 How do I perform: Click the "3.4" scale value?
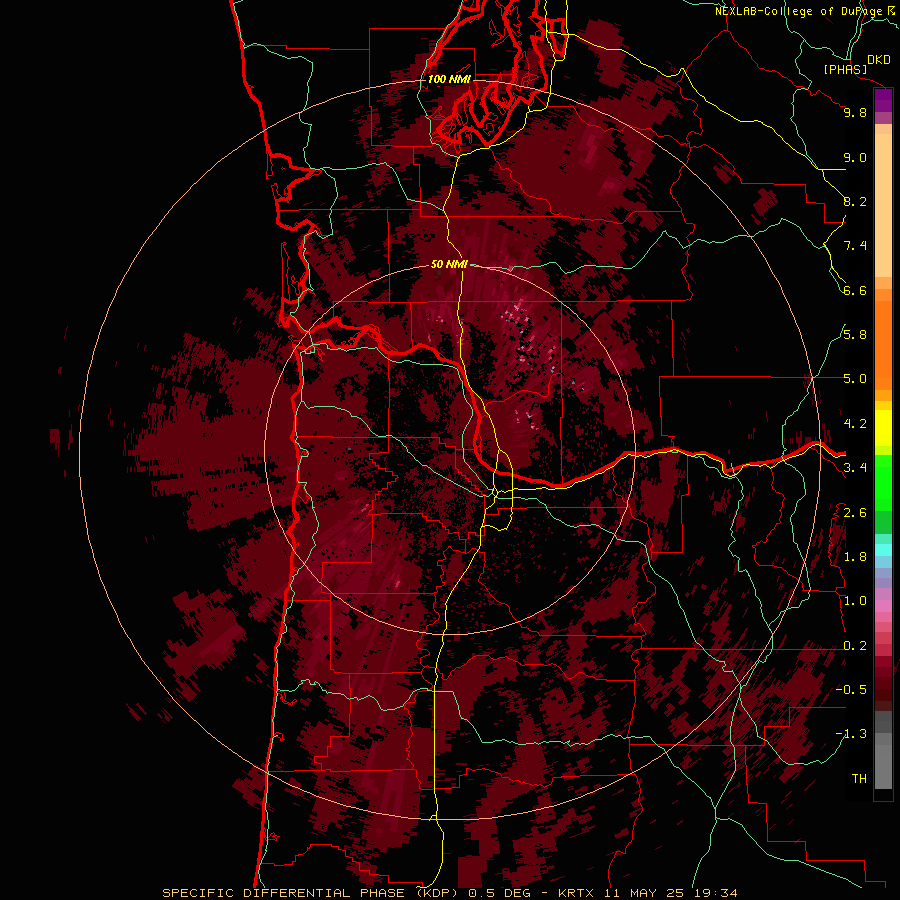tap(855, 468)
